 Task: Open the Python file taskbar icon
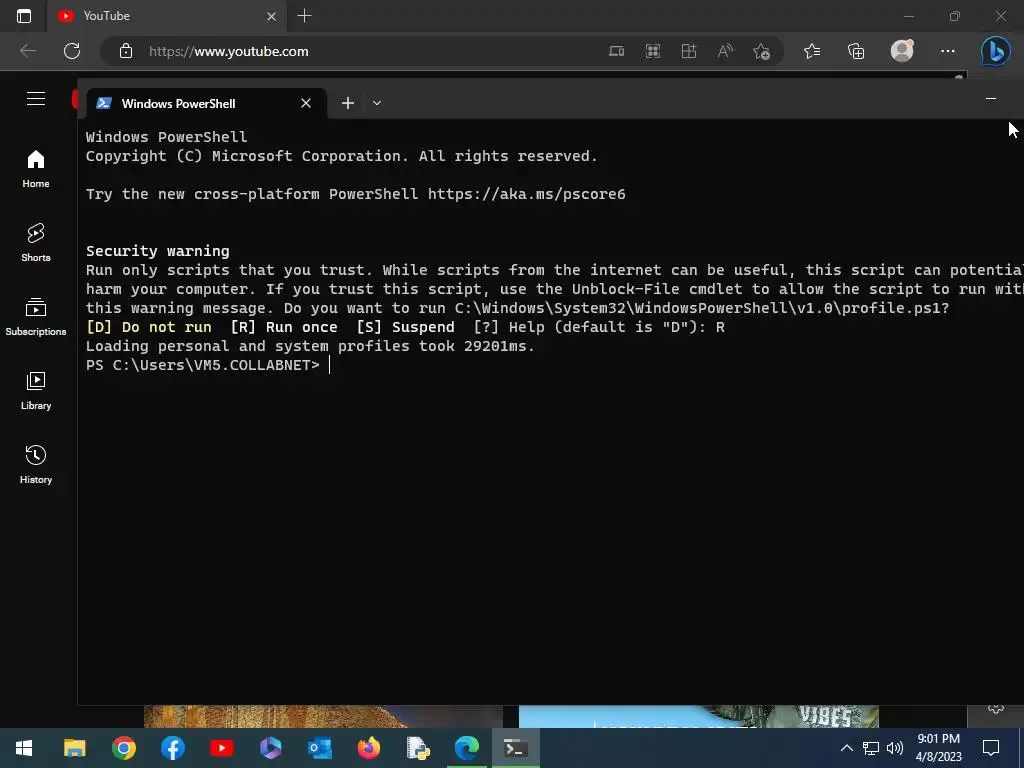pos(417,748)
